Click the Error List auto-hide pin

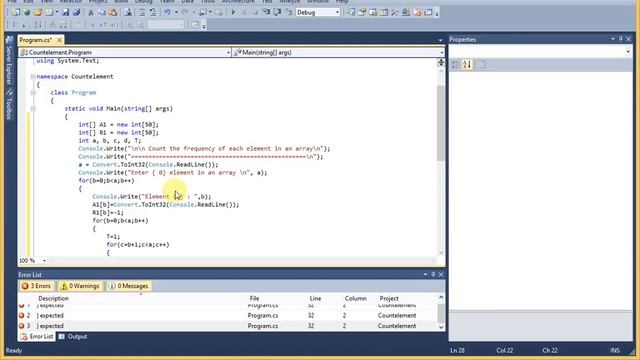click(x=433, y=275)
